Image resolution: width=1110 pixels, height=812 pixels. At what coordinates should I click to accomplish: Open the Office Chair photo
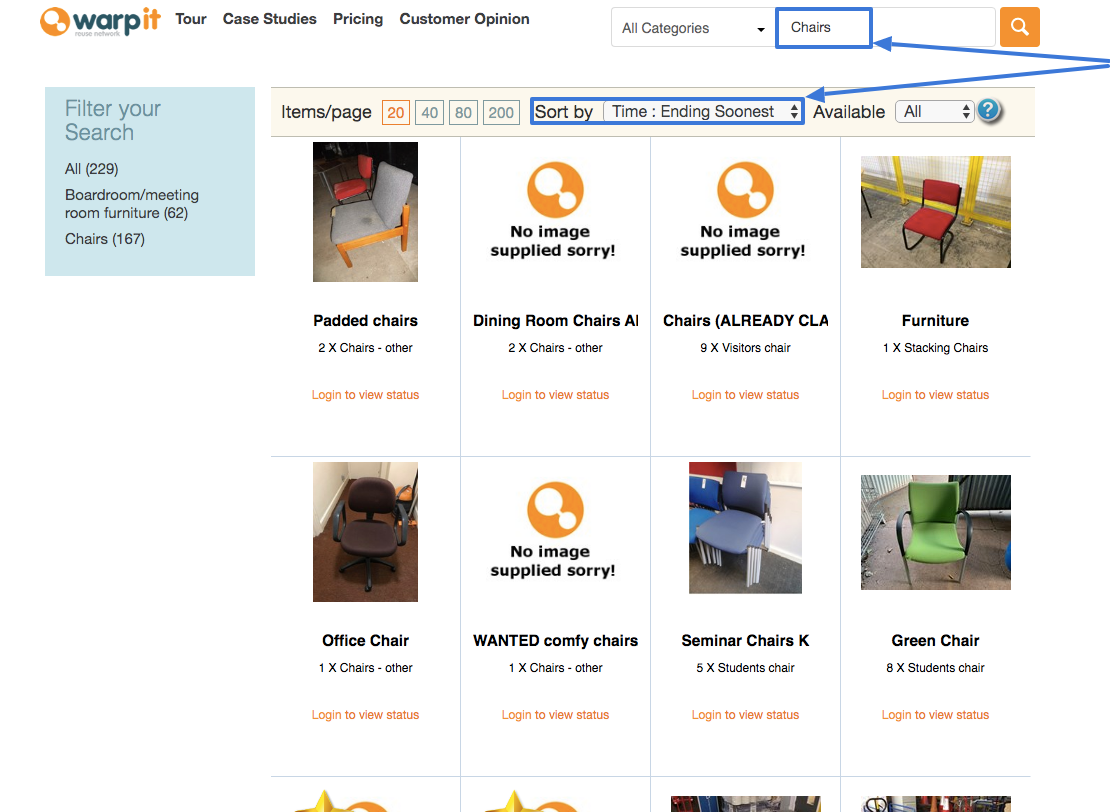[x=365, y=532]
